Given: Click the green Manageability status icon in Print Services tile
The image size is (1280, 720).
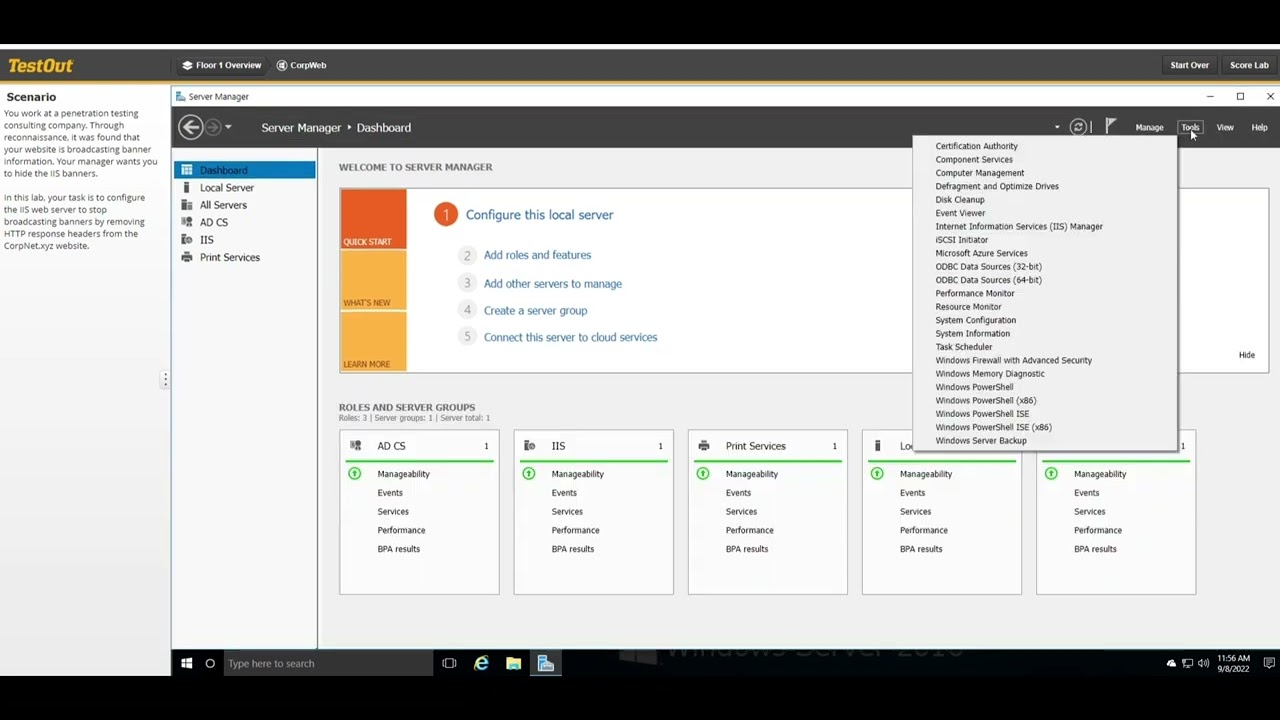Looking at the screenshot, I should tap(702, 473).
